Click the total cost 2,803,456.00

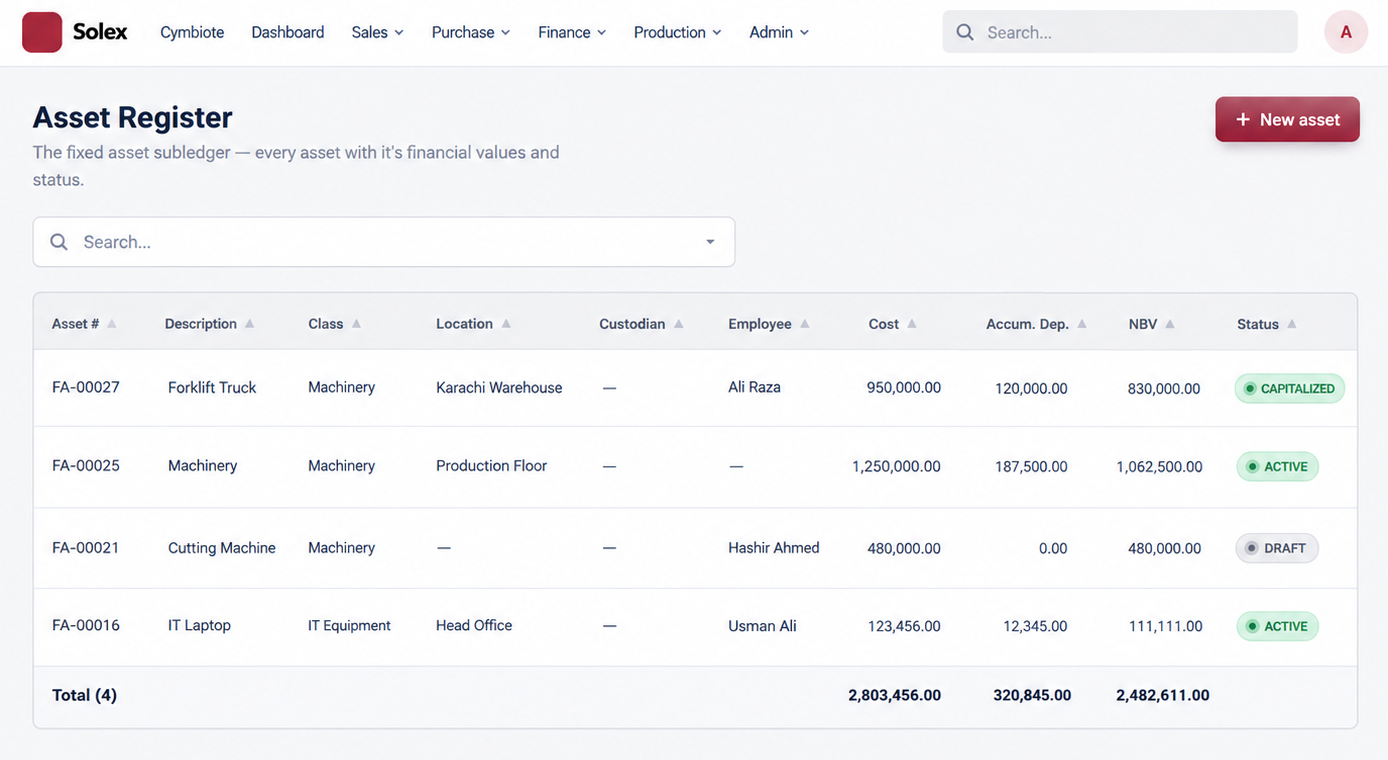pyautogui.click(x=894, y=695)
